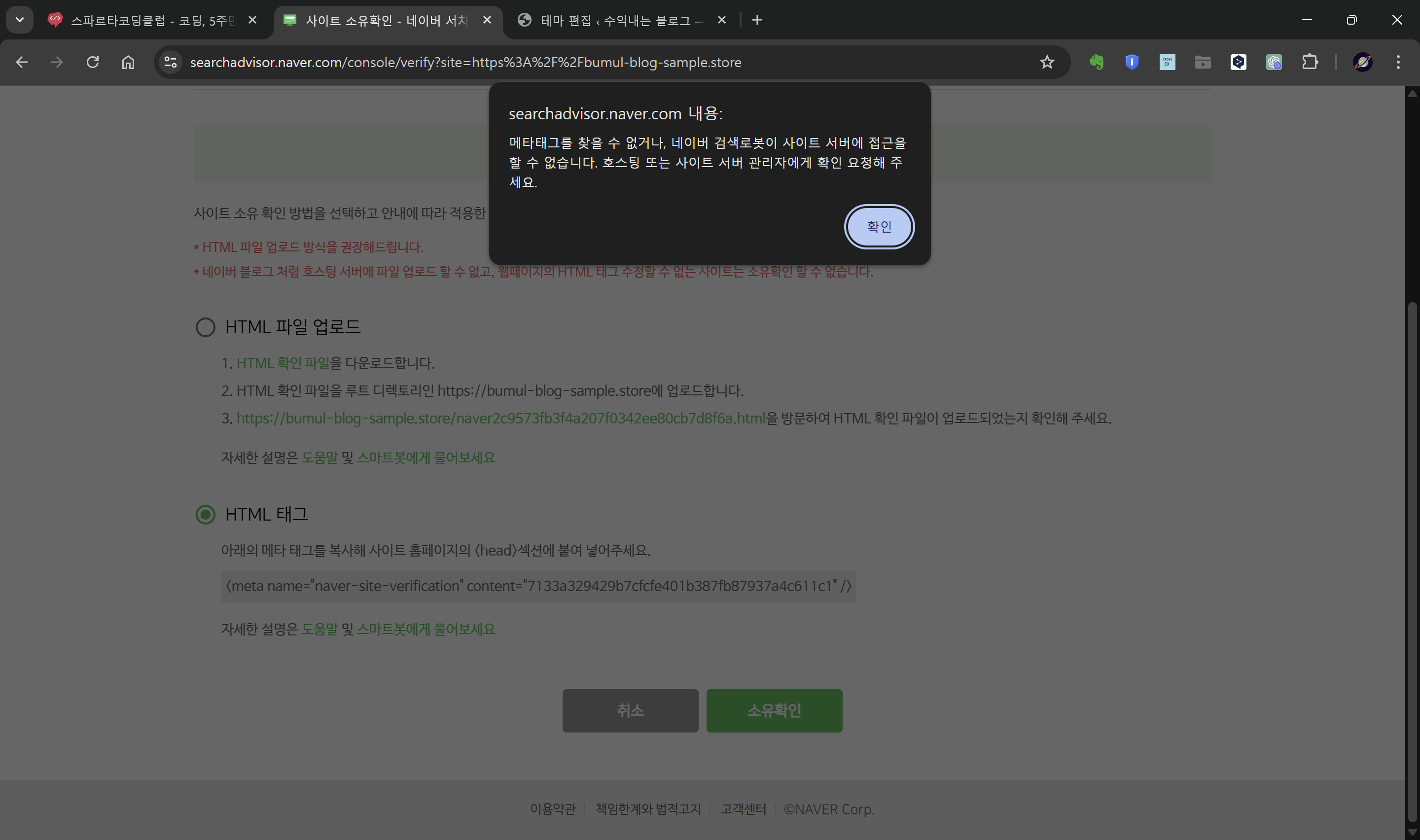
Task: Click the 취소 button
Action: click(x=630, y=710)
